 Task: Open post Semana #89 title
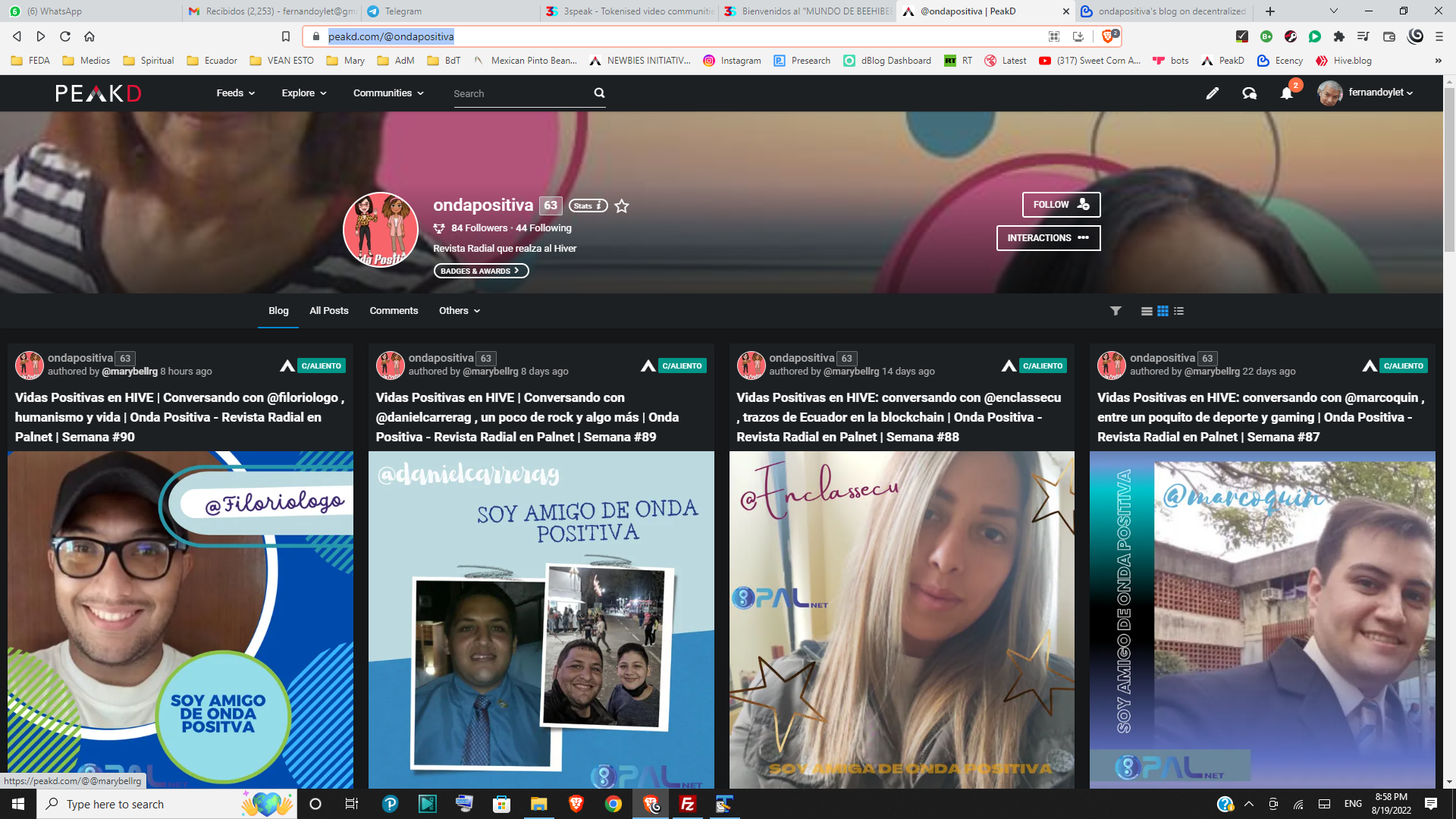(x=528, y=417)
